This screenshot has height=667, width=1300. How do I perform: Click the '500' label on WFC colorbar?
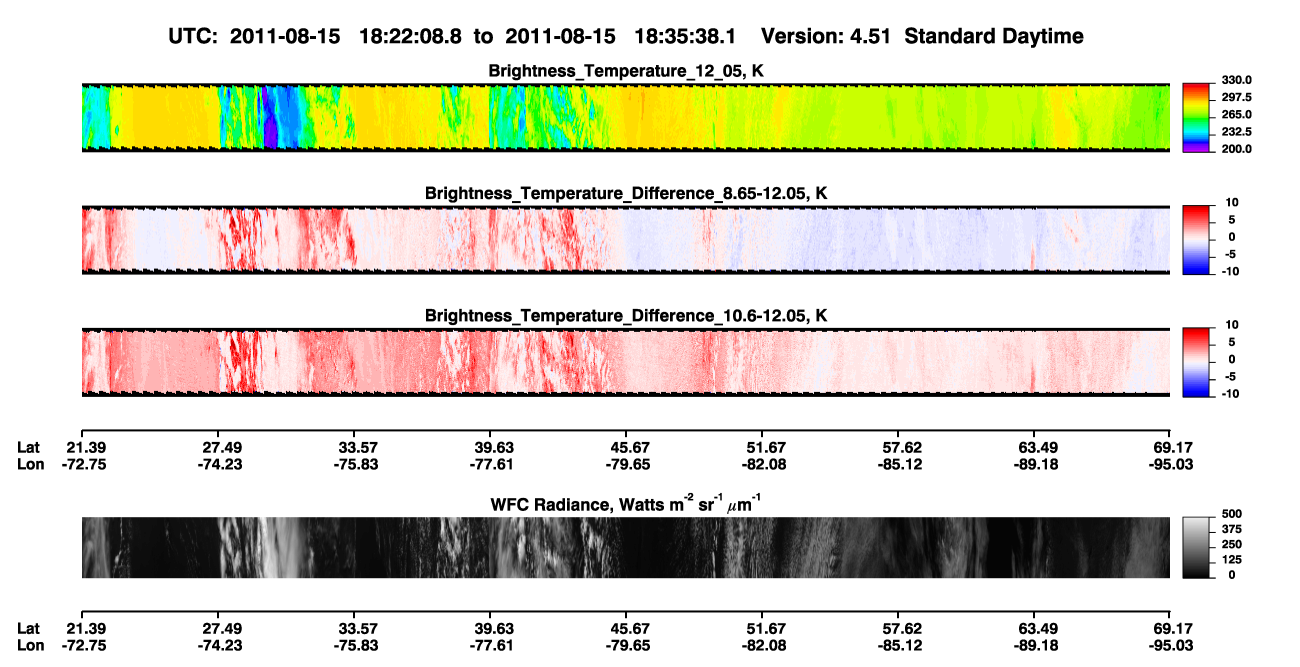click(x=1231, y=514)
